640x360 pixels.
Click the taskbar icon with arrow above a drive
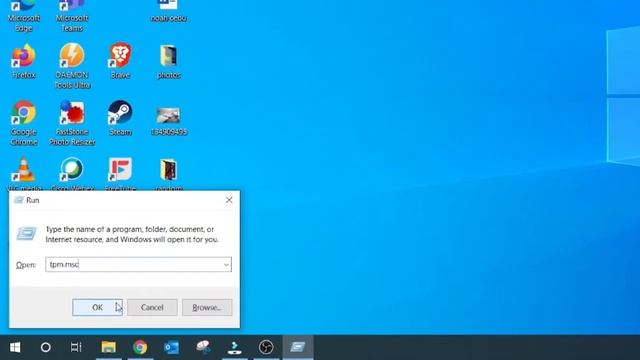tap(235, 347)
